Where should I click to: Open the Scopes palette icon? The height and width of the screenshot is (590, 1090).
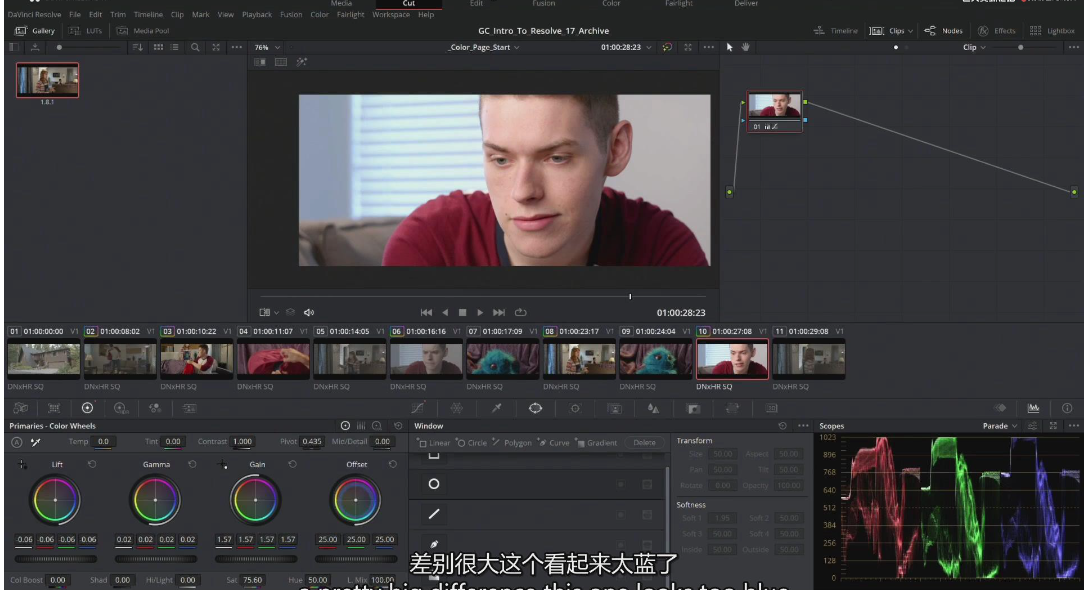pos(1033,408)
